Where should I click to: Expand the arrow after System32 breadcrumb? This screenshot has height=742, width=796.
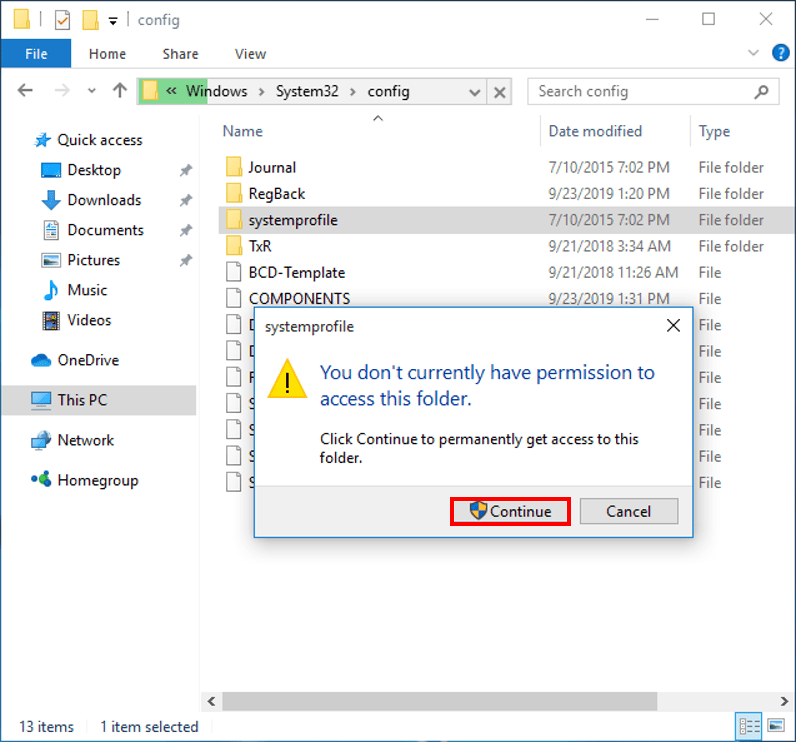click(353, 92)
